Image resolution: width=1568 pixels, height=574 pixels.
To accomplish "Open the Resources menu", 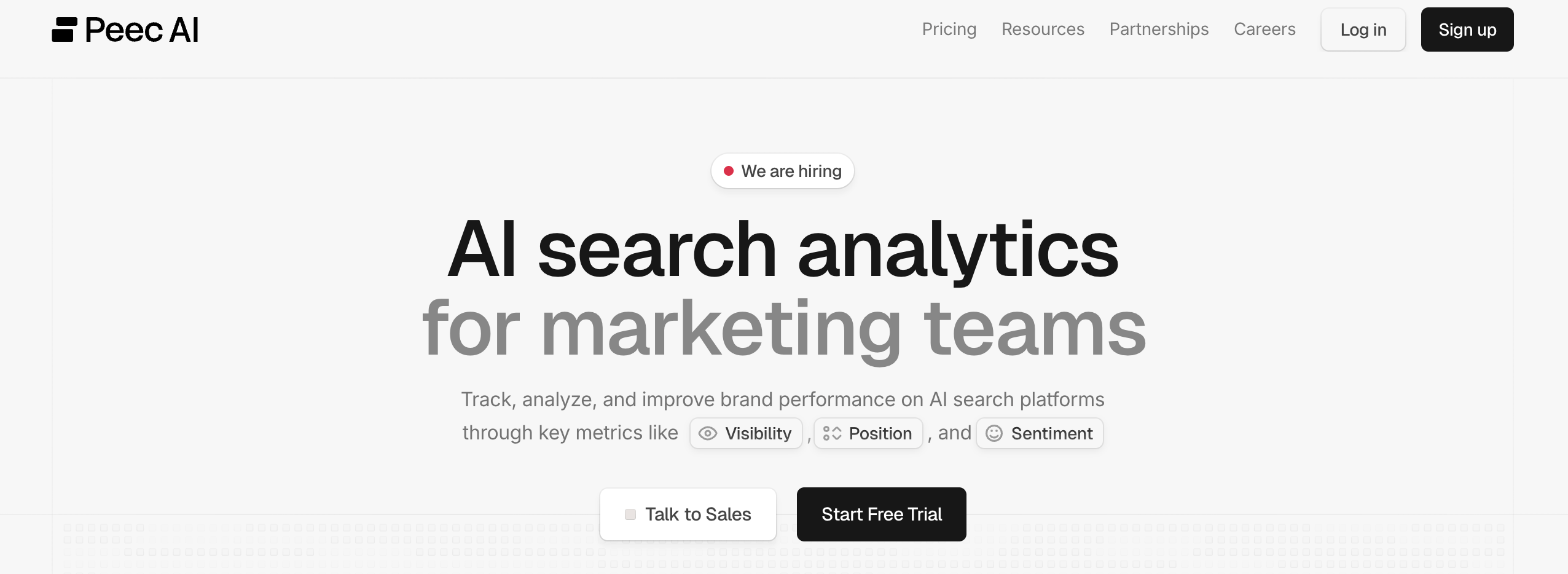I will click(1043, 29).
